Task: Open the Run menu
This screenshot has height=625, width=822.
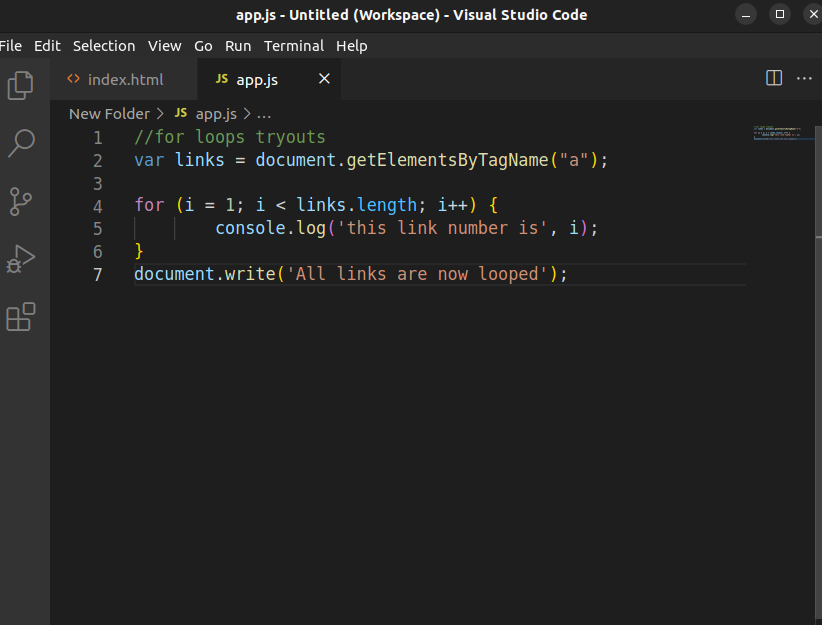Action: click(x=238, y=46)
